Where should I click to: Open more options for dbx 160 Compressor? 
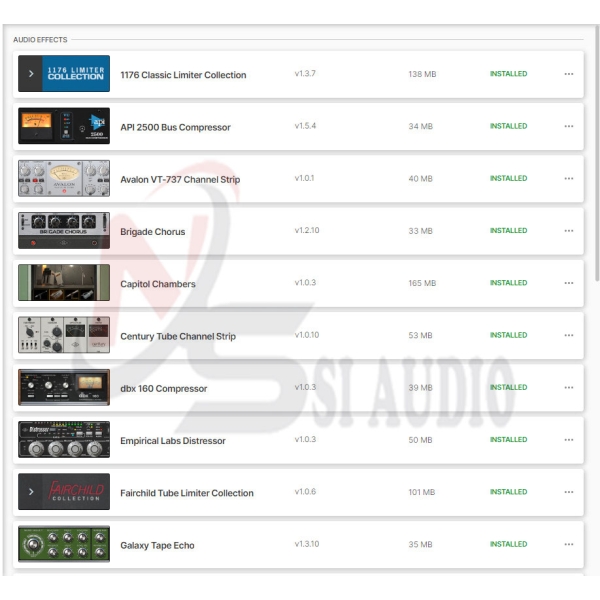tap(569, 387)
